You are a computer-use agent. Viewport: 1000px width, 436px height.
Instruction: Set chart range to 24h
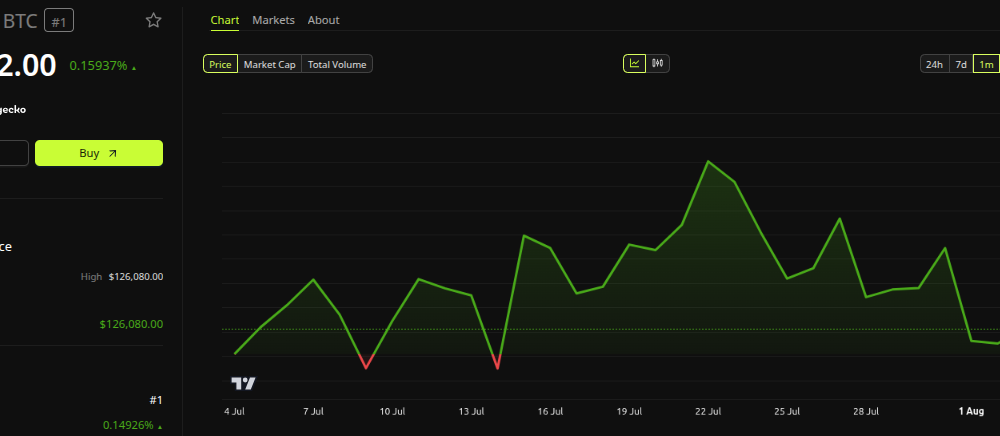tap(934, 64)
